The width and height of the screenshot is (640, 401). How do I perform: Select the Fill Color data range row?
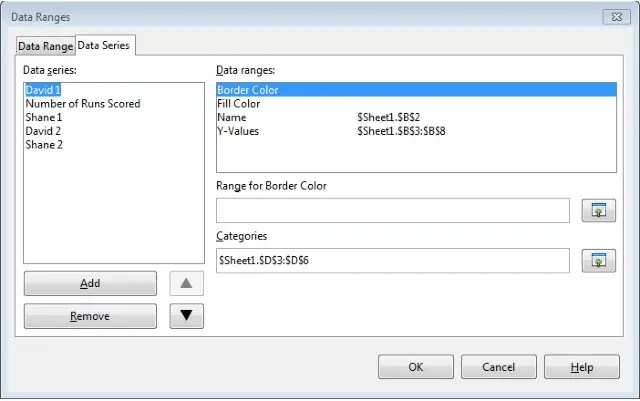(416, 104)
